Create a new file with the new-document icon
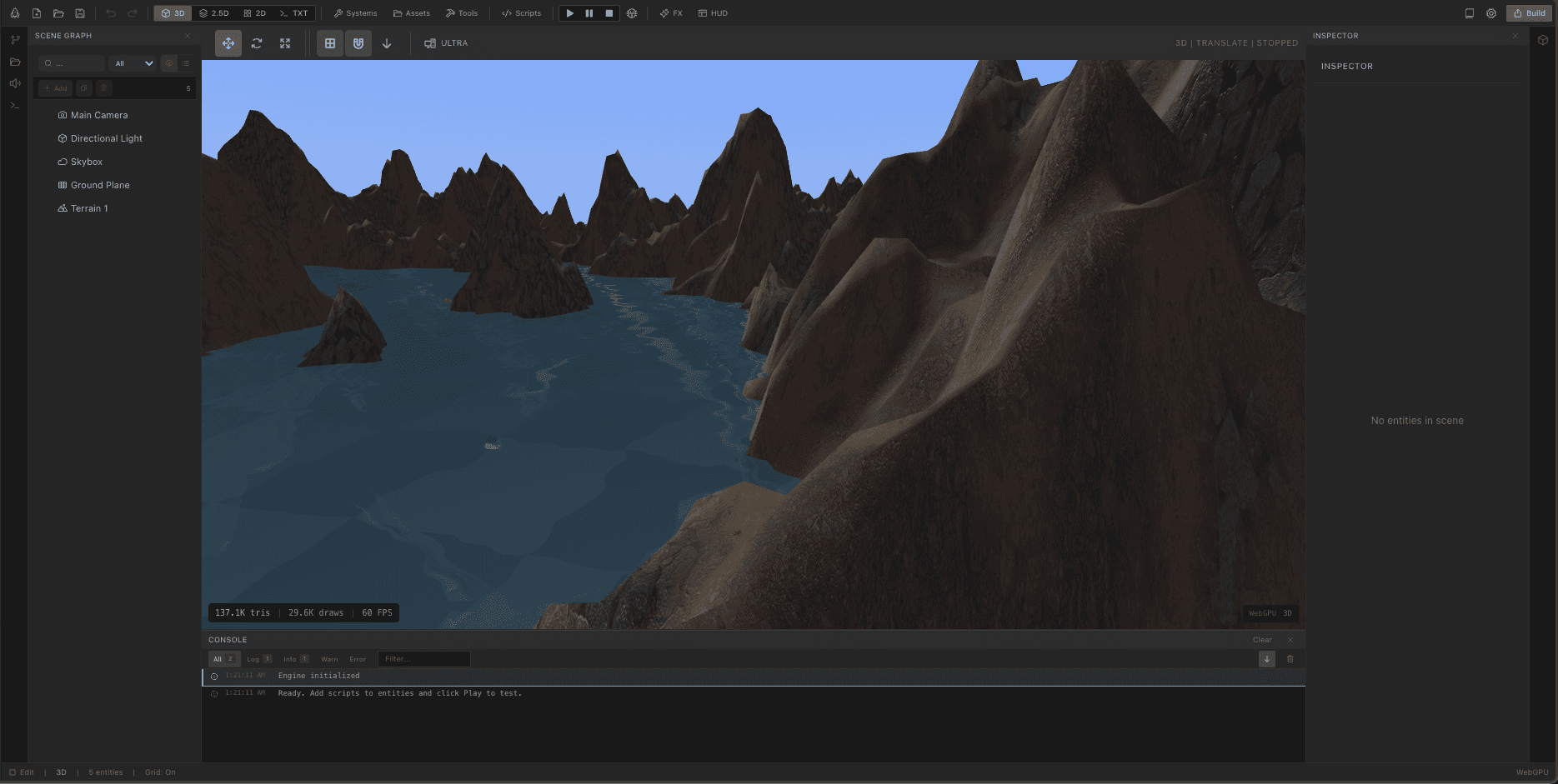Screen dimensions: 1558x784 (37, 13)
